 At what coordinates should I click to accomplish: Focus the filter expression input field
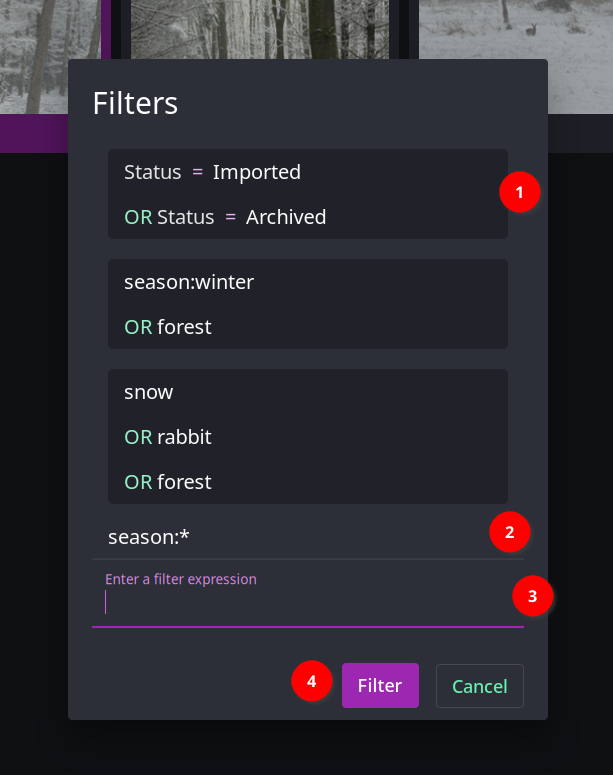point(307,603)
